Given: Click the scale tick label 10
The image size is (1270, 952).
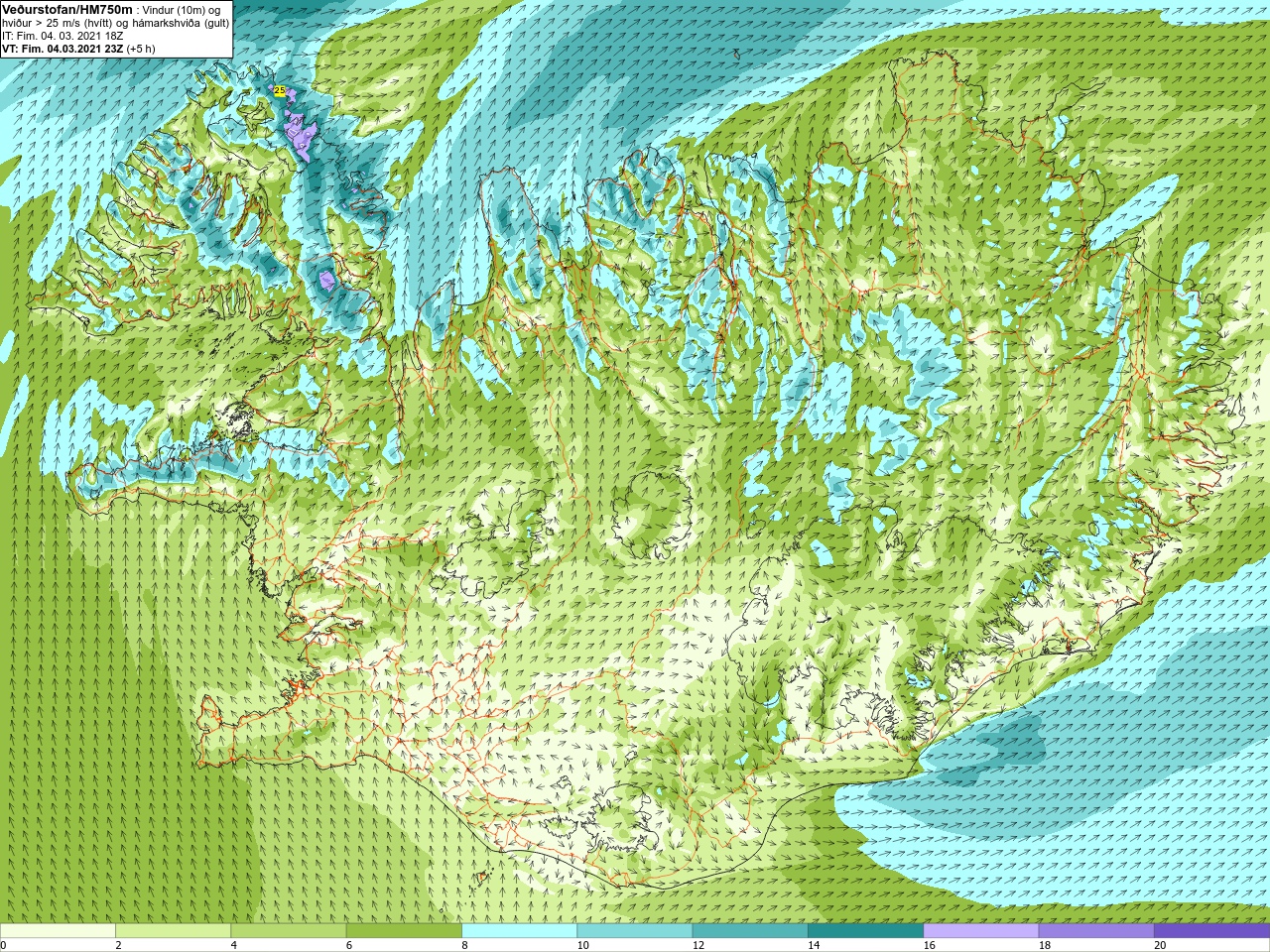Looking at the screenshot, I should click(x=582, y=945).
